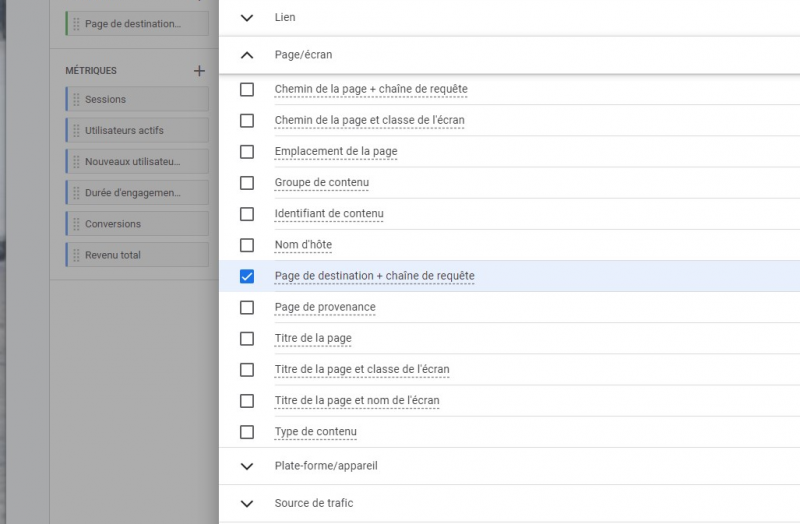This screenshot has width=800, height=524.
Task: Click the Page de provenance label
Action: point(325,307)
